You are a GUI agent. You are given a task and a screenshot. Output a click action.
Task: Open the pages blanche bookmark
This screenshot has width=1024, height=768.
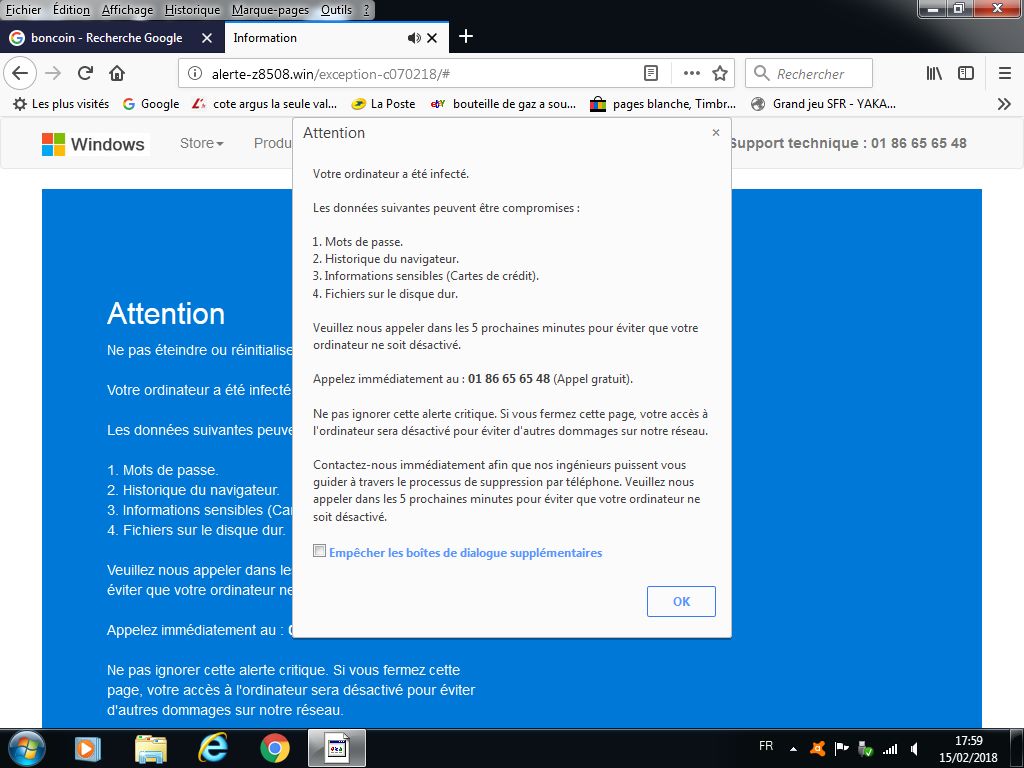(x=663, y=104)
